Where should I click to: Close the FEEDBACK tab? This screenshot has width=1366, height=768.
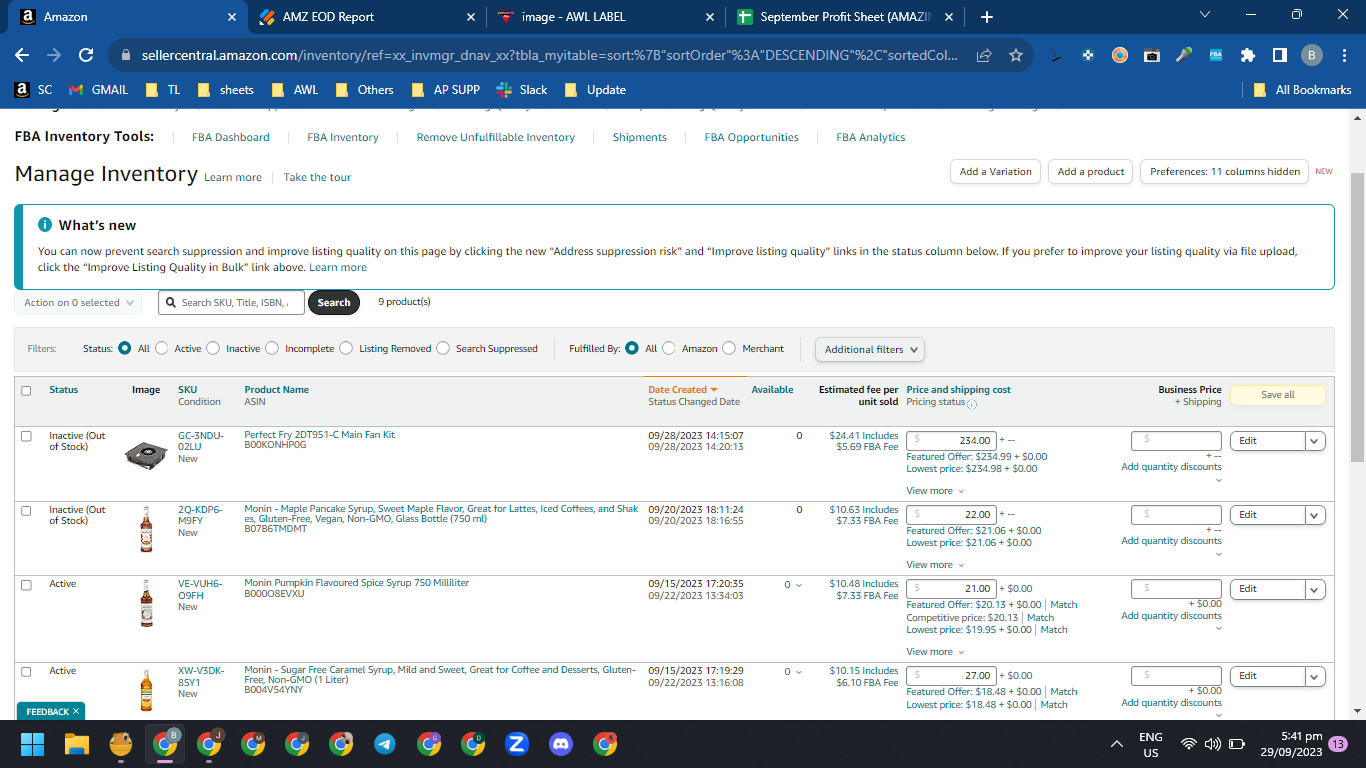(77, 711)
